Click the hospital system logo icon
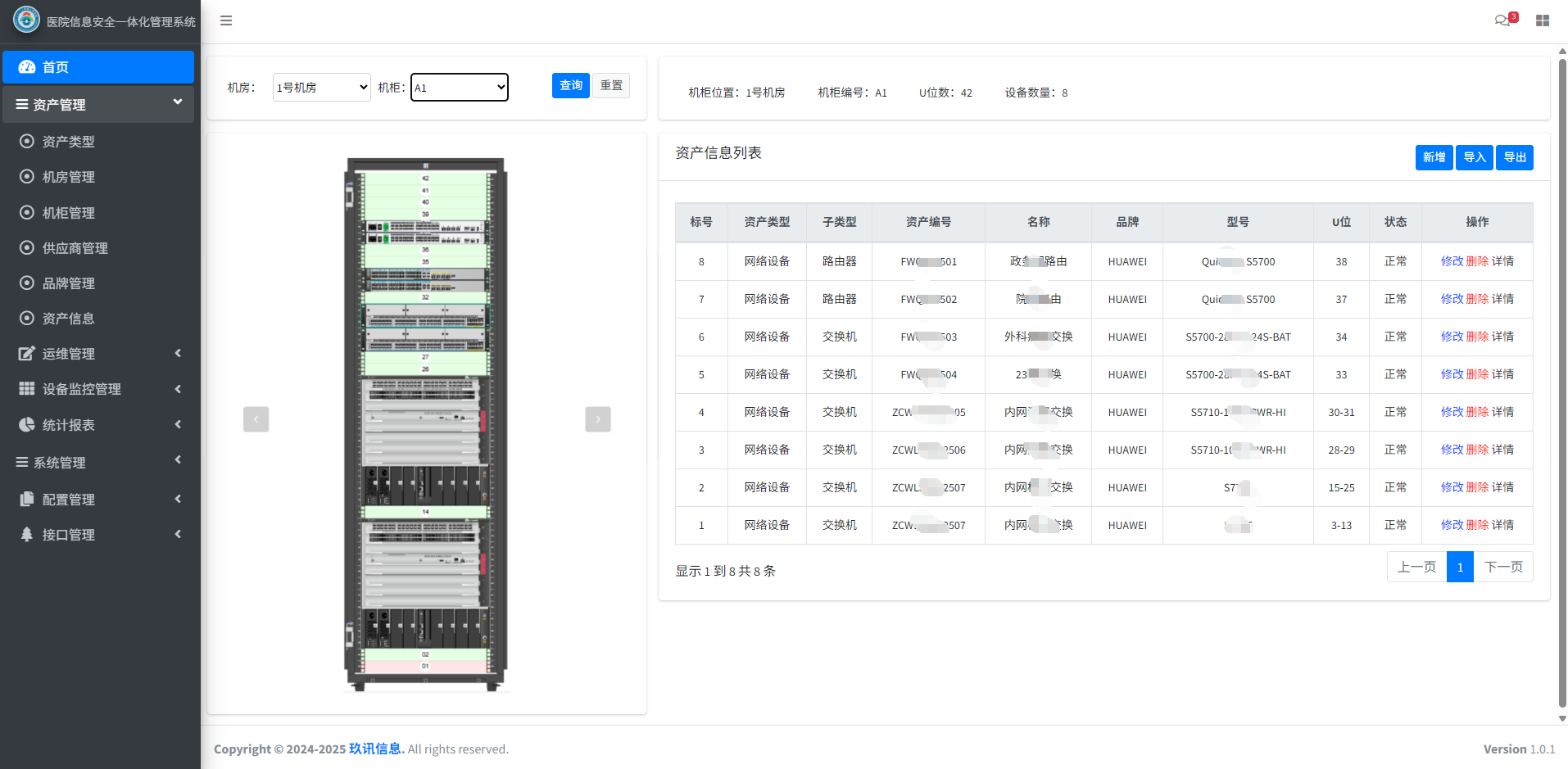Screen dimensions: 1568x769 [x=26, y=20]
